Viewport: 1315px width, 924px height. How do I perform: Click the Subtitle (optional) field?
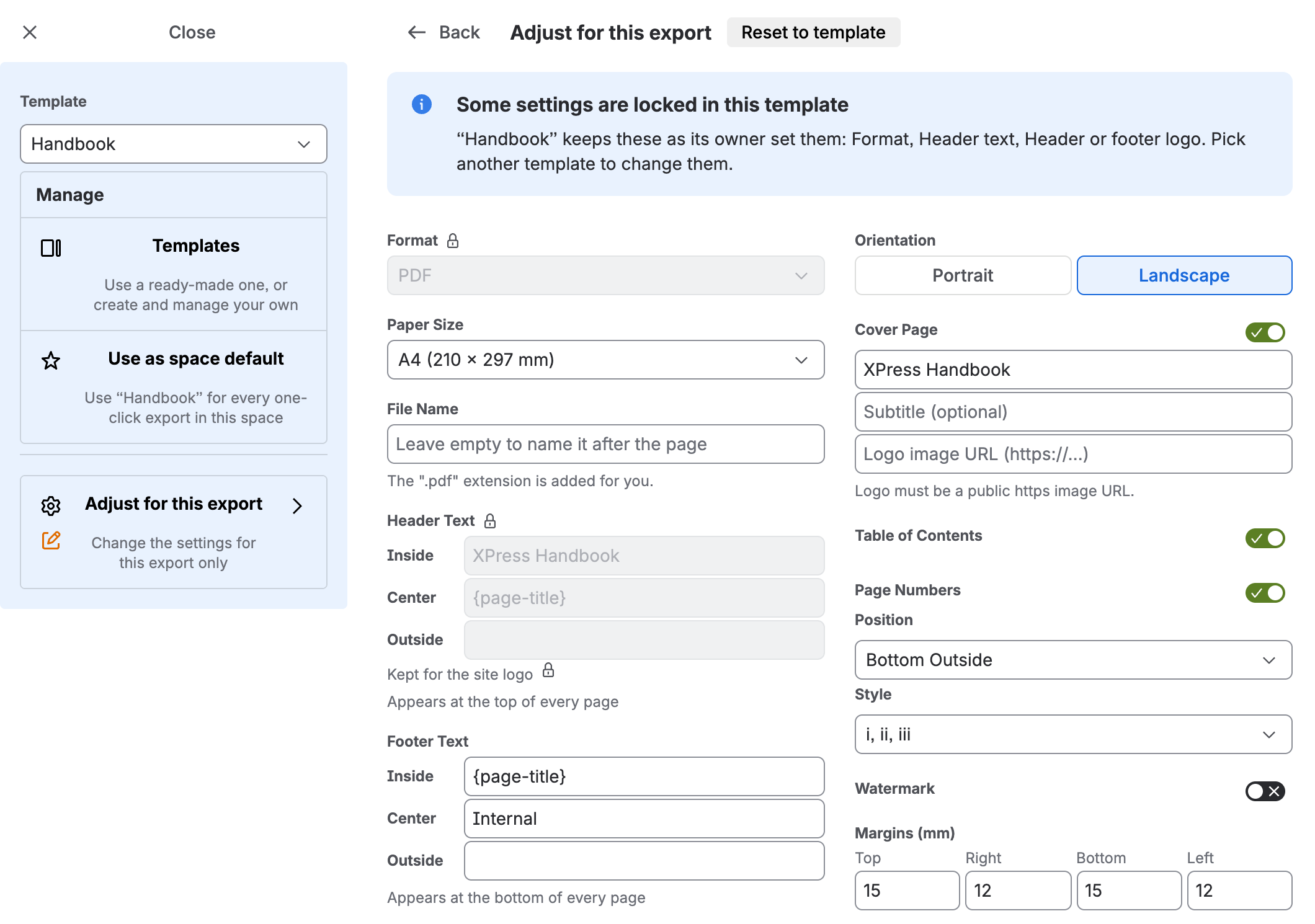pos(1073,412)
